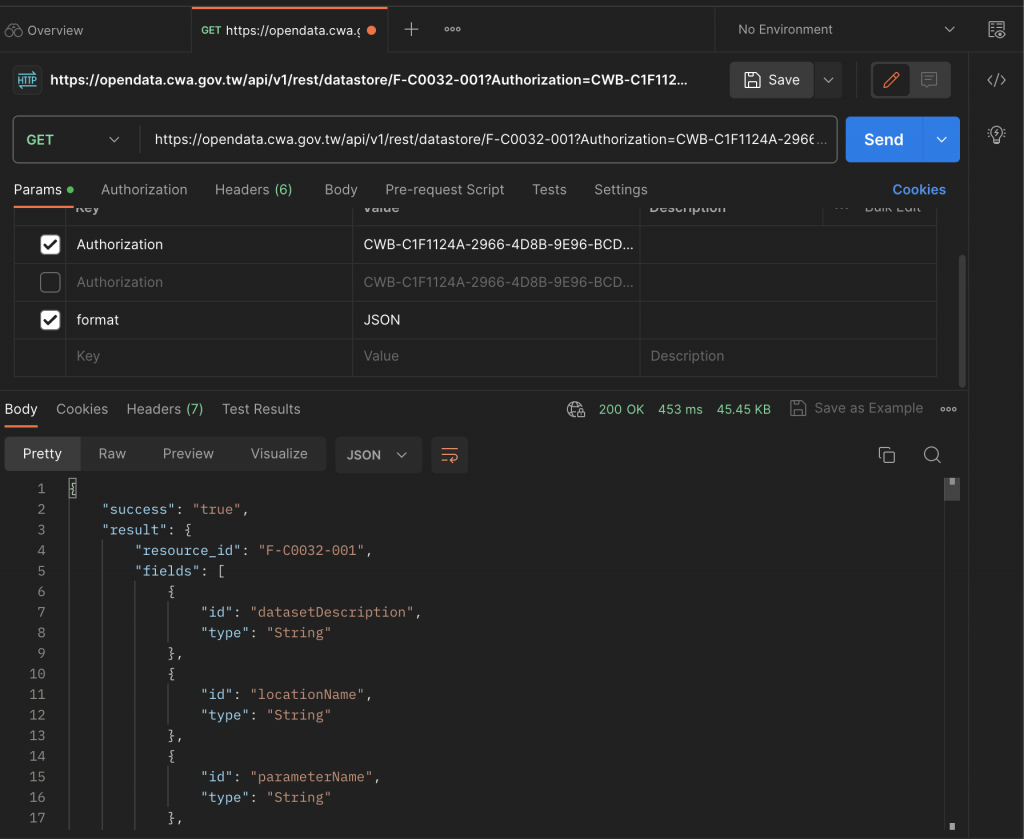Select the response Body tab
This screenshot has height=839, width=1024.
click(x=21, y=409)
